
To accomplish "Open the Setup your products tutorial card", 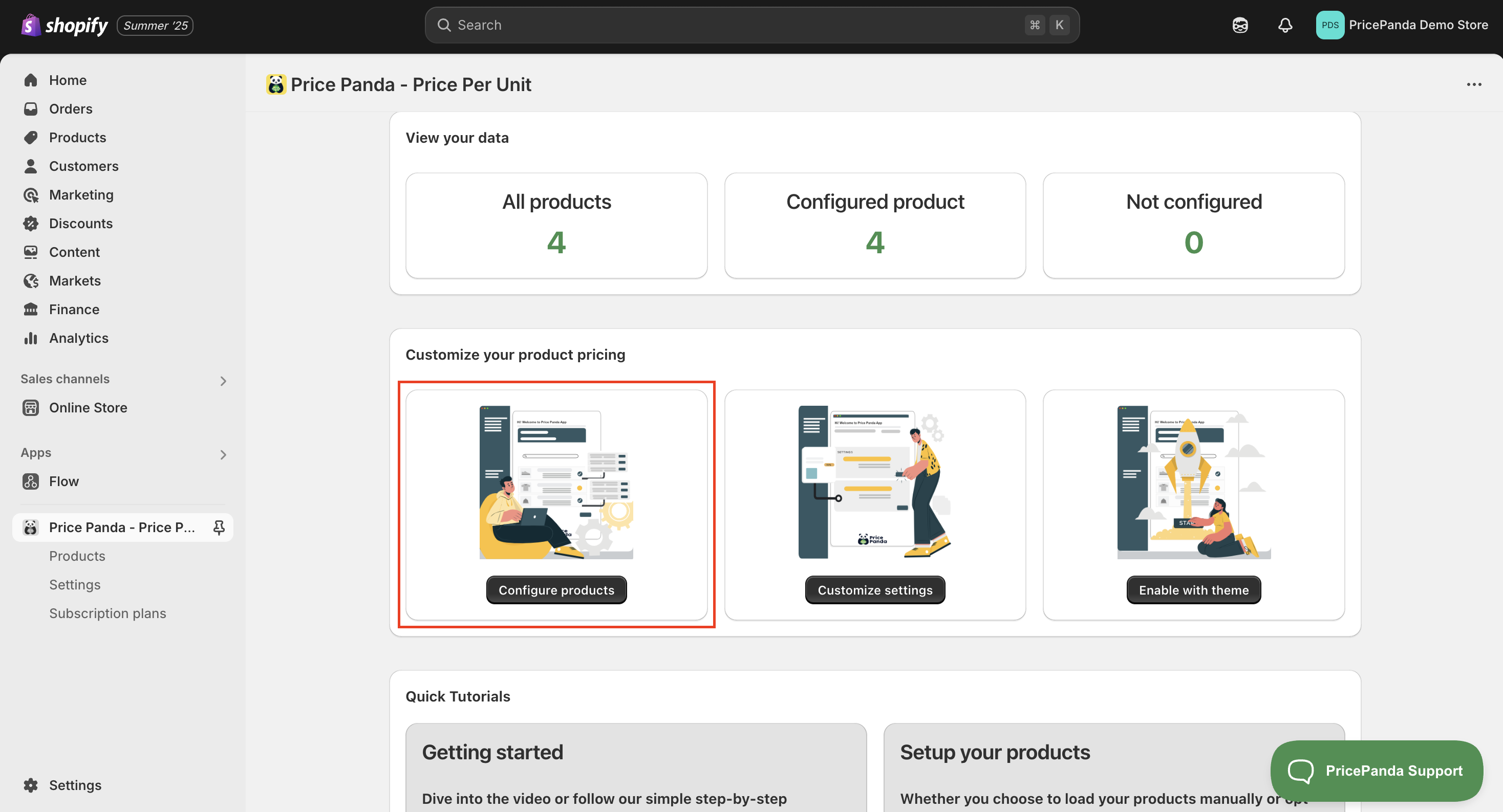I will click(x=1114, y=767).
